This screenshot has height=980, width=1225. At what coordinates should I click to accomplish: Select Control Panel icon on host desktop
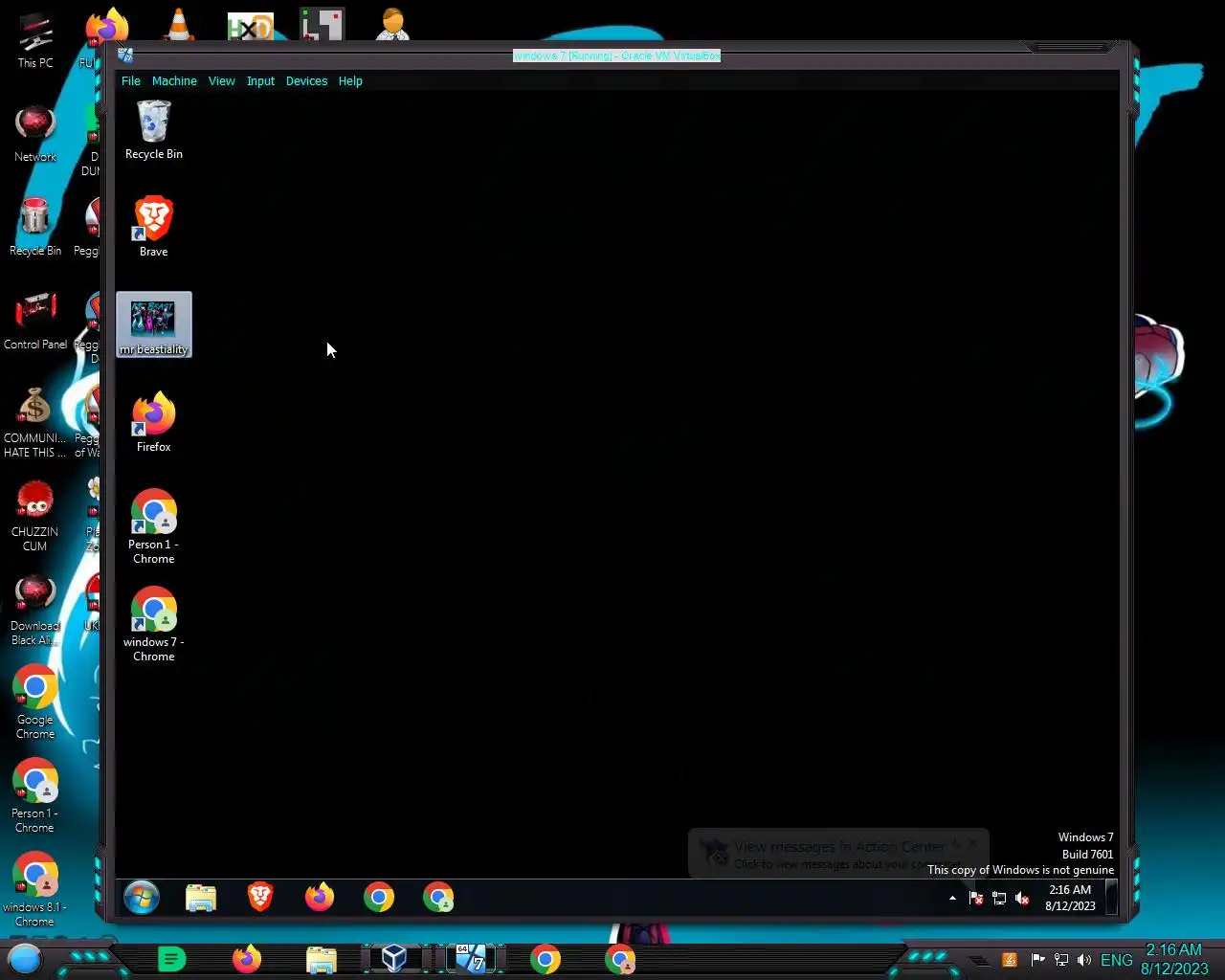pyautogui.click(x=35, y=322)
